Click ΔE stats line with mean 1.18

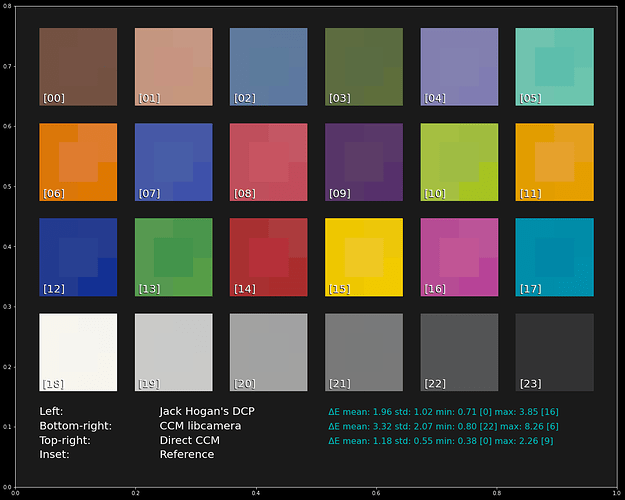pyautogui.click(x=440, y=441)
